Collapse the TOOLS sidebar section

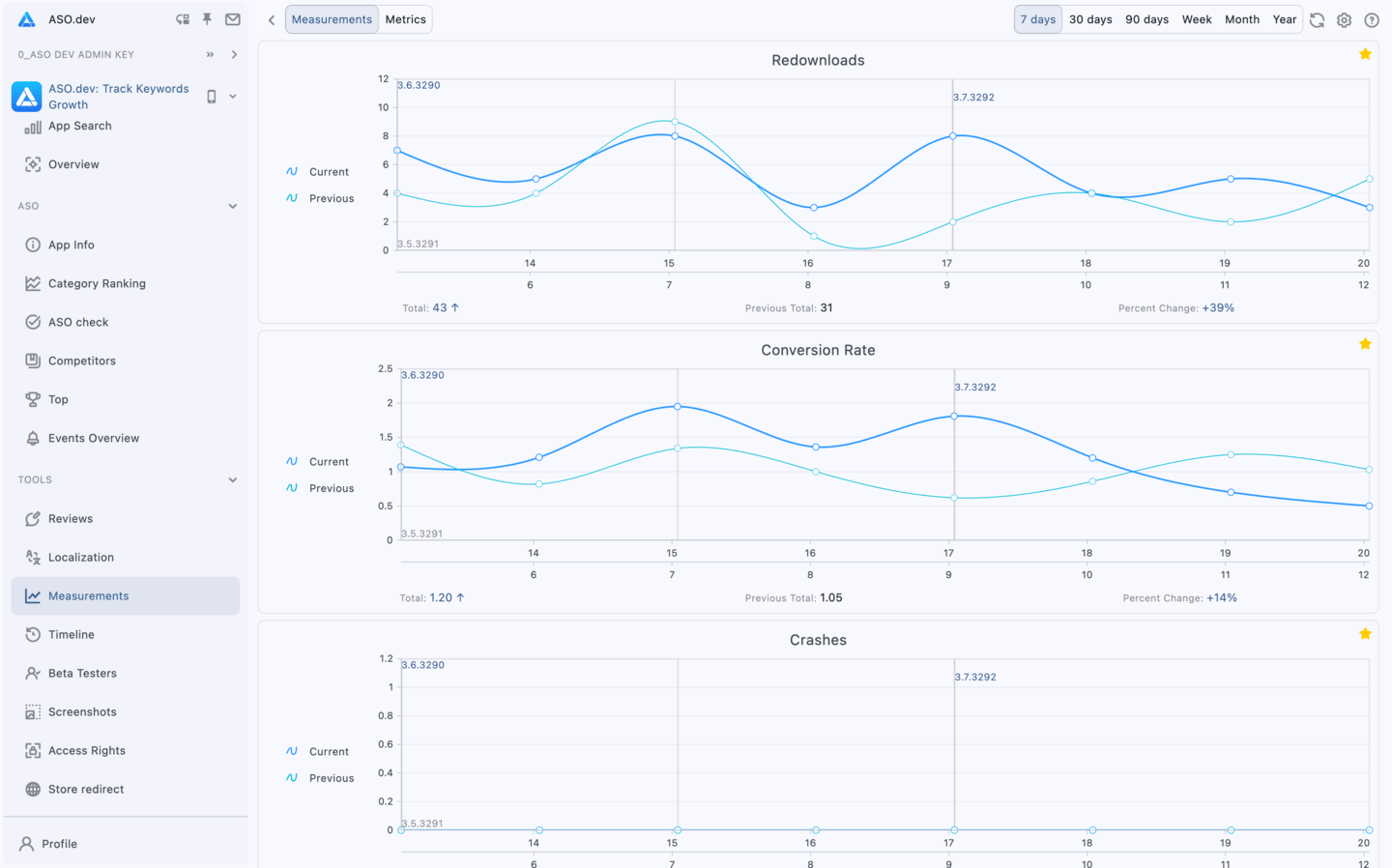(x=232, y=479)
